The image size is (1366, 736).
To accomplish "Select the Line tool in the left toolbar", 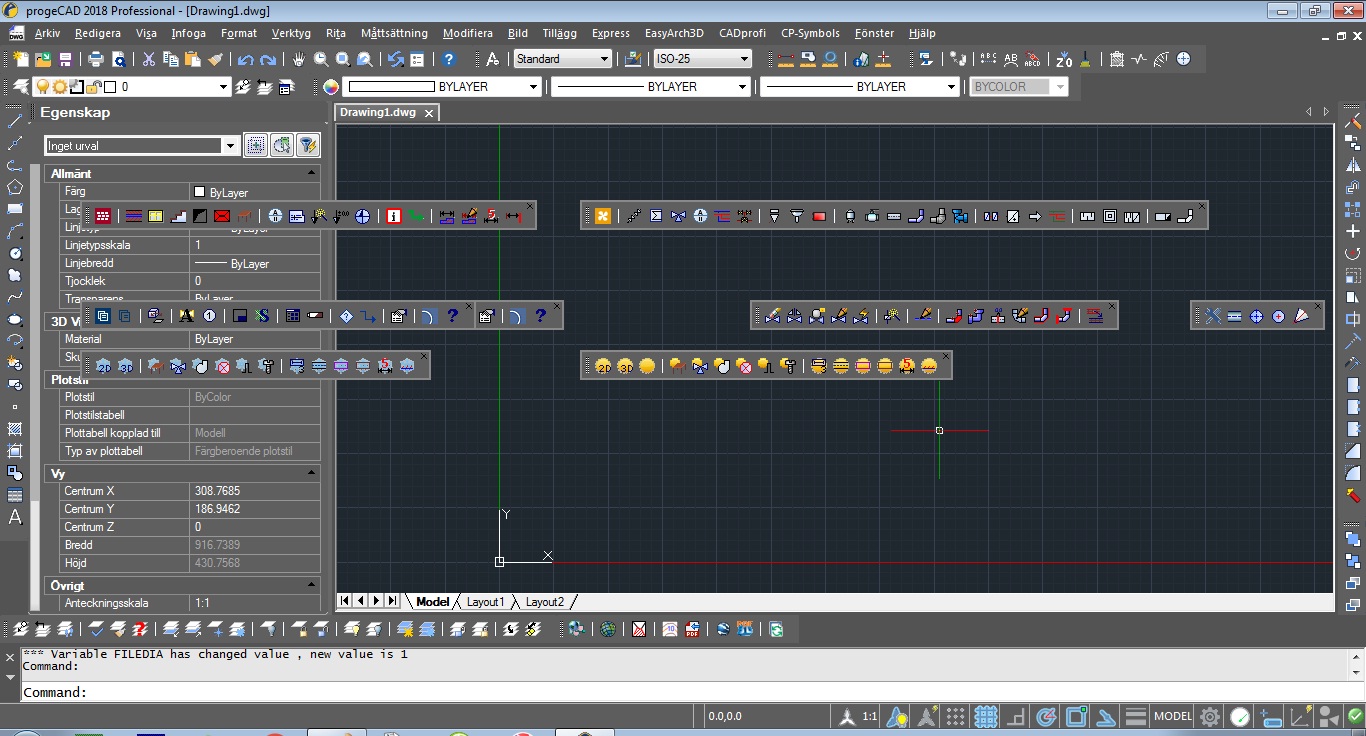I will [15, 121].
